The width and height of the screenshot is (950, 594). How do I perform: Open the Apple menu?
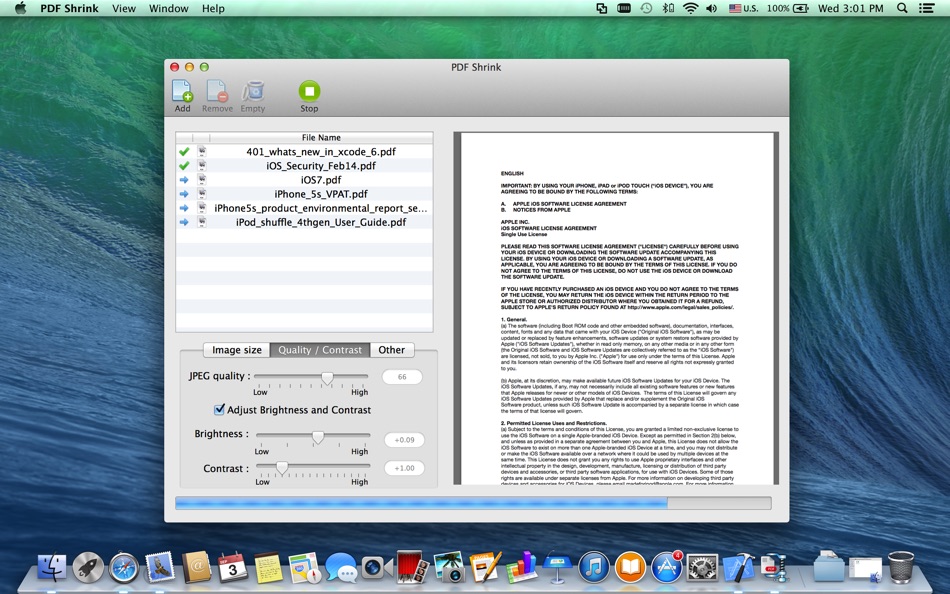(21, 8)
